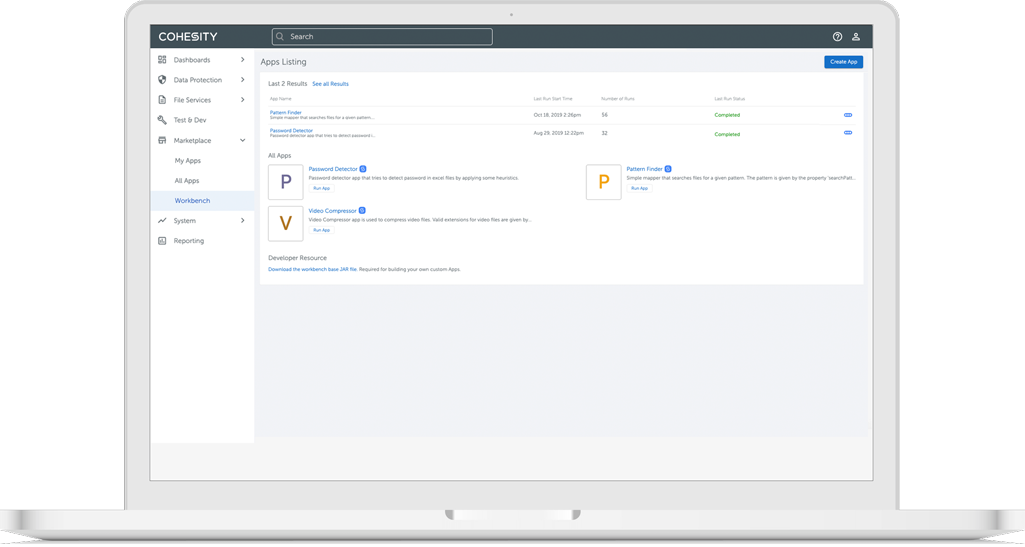Image resolution: width=1025 pixels, height=547 pixels.
Task: Focus the Search input field
Action: tap(382, 37)
